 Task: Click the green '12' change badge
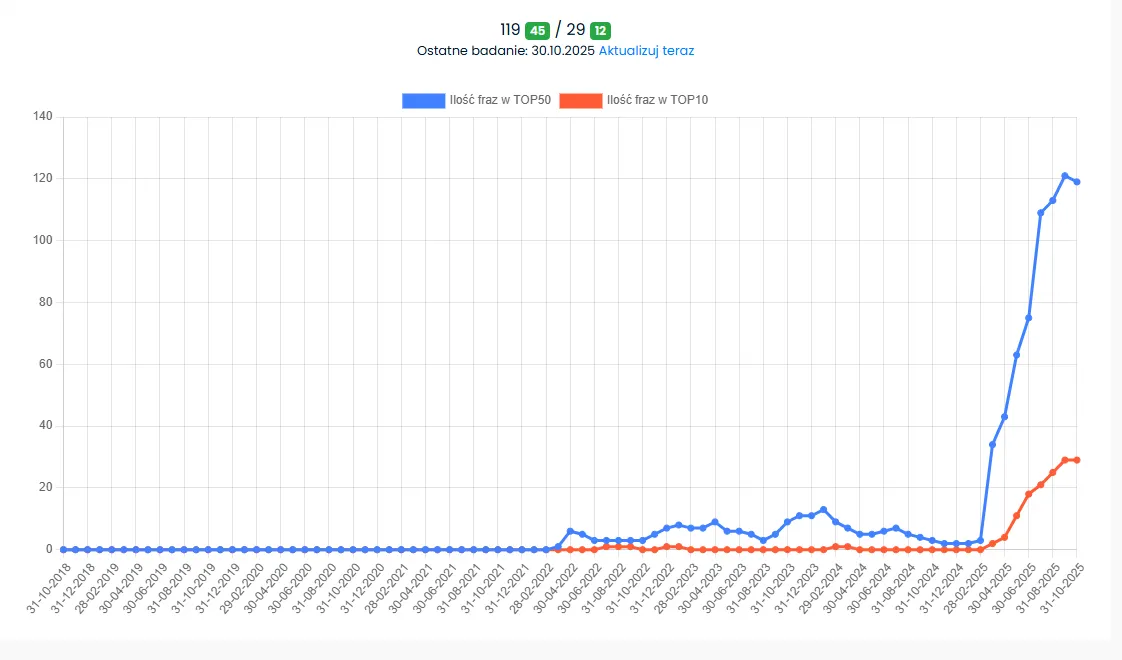point(601,30)
